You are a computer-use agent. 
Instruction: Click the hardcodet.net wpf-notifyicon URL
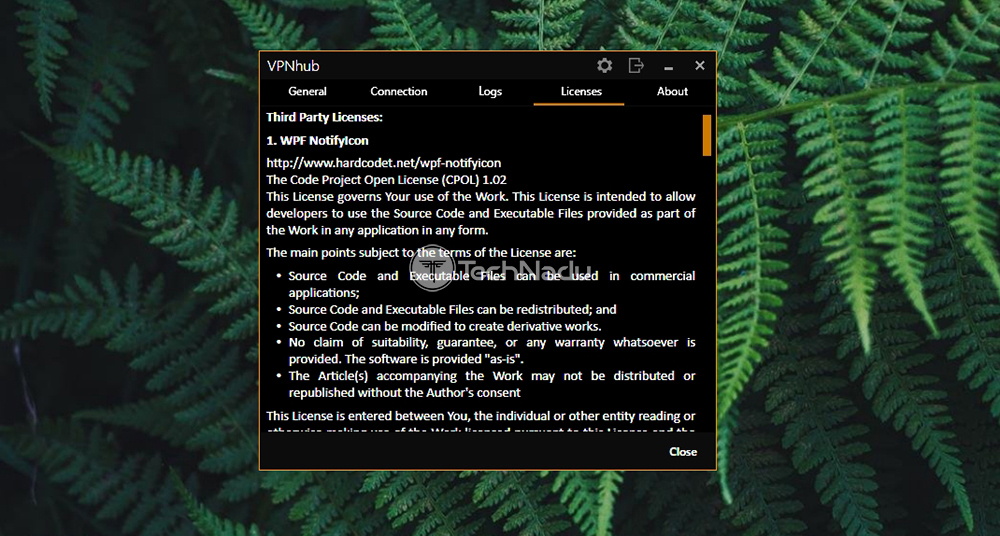click(383, 163)
